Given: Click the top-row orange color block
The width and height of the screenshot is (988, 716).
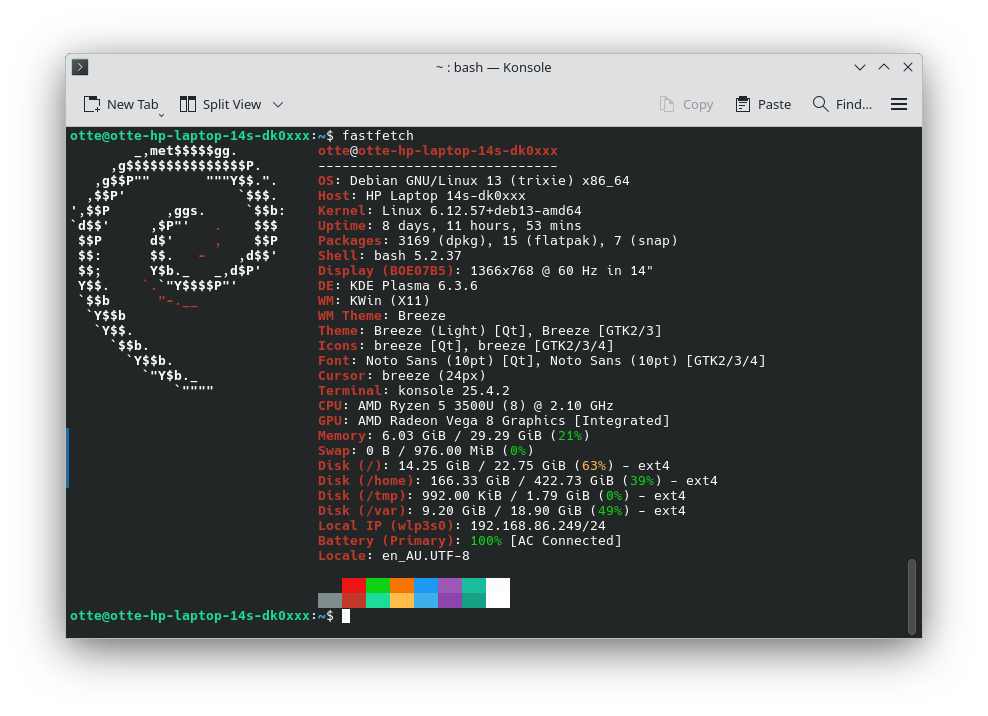Looking at the screenshot, I should 401,585.
